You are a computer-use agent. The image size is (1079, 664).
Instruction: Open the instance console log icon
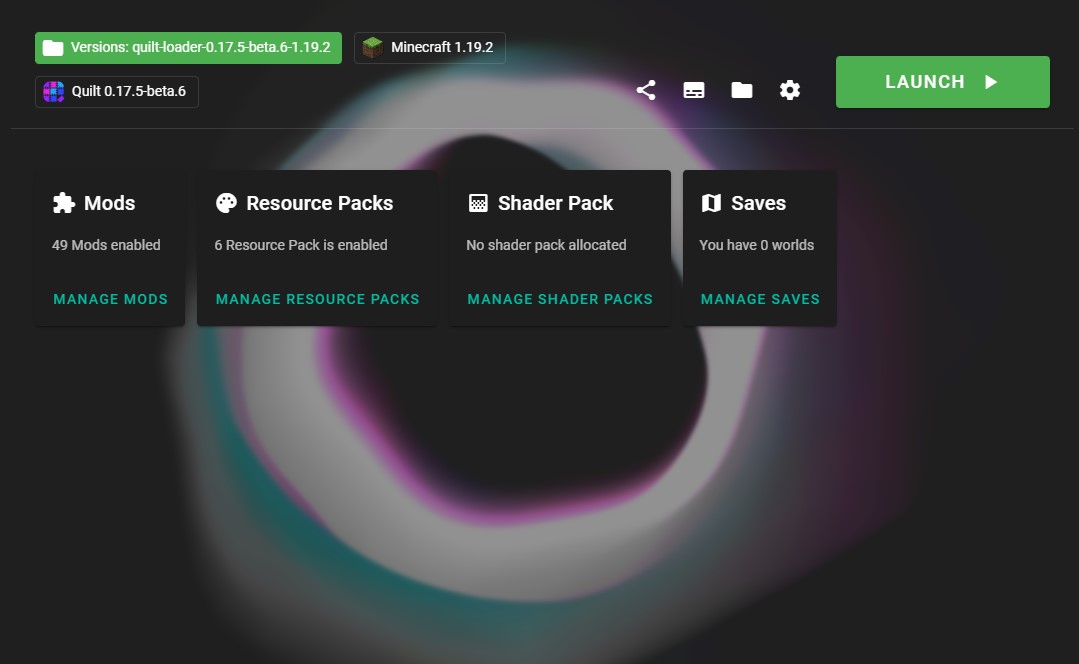coord(693,90)
